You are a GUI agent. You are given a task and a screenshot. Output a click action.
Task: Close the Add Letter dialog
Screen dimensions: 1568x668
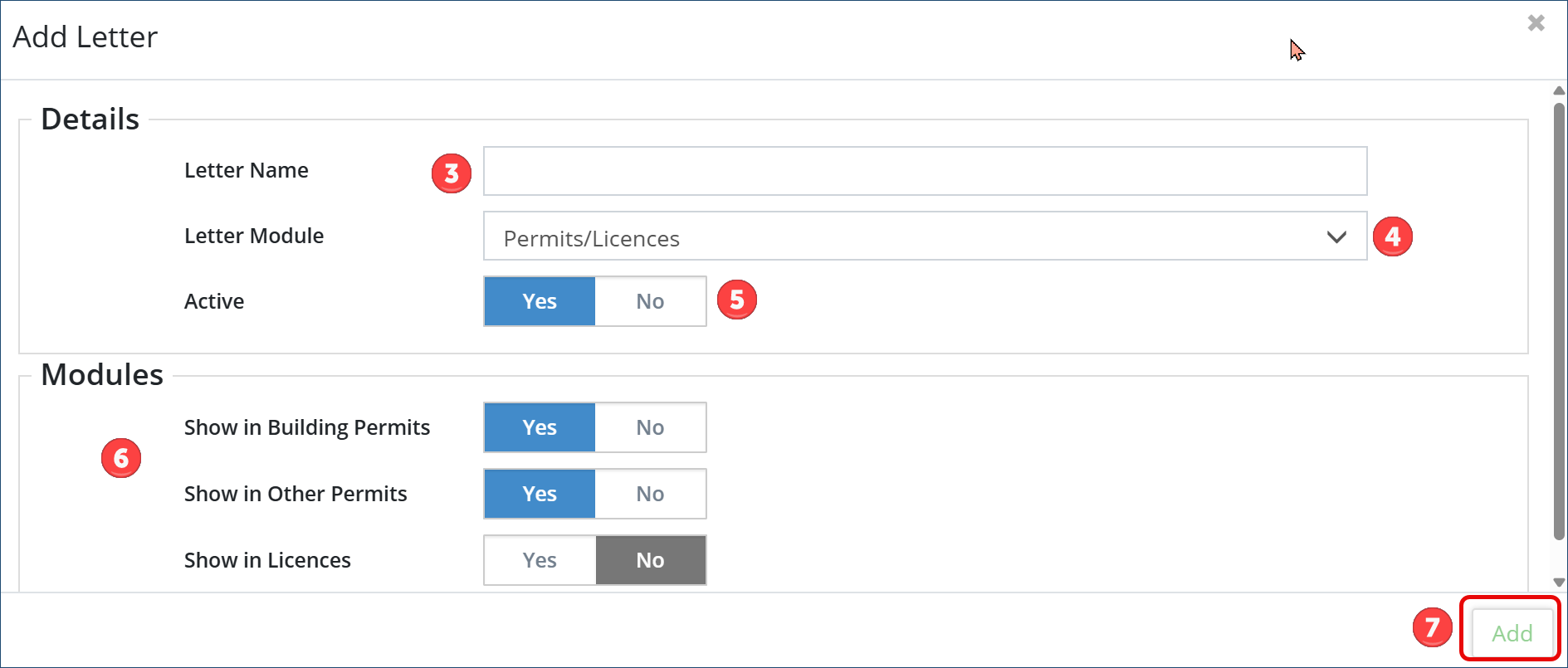1536,23
